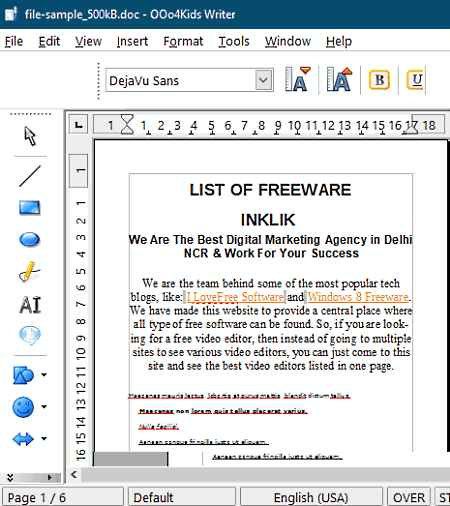Open the File menu
Image resolution: width=450 pixels, height=506 pixels.
point(14,41)
